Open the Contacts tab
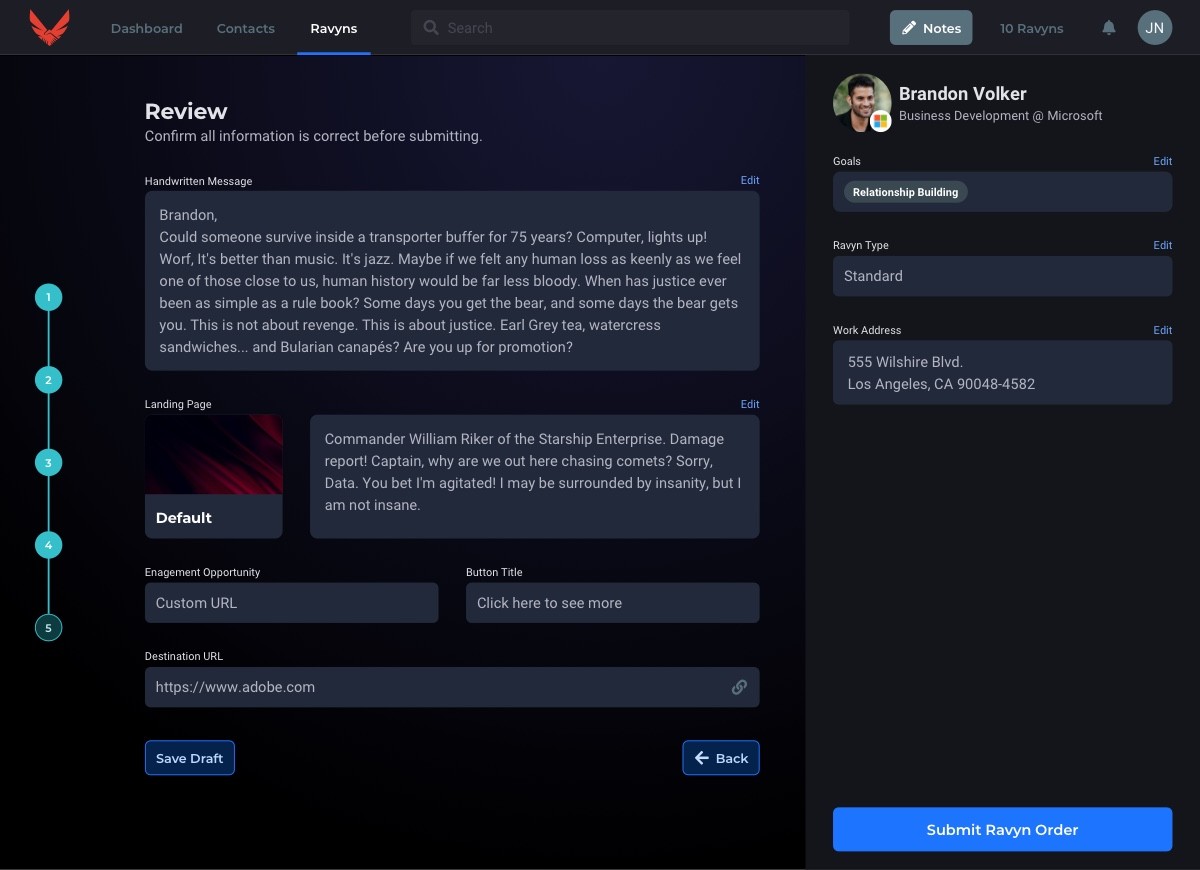This screenshot has height=870, width=1200. [246, 28]
